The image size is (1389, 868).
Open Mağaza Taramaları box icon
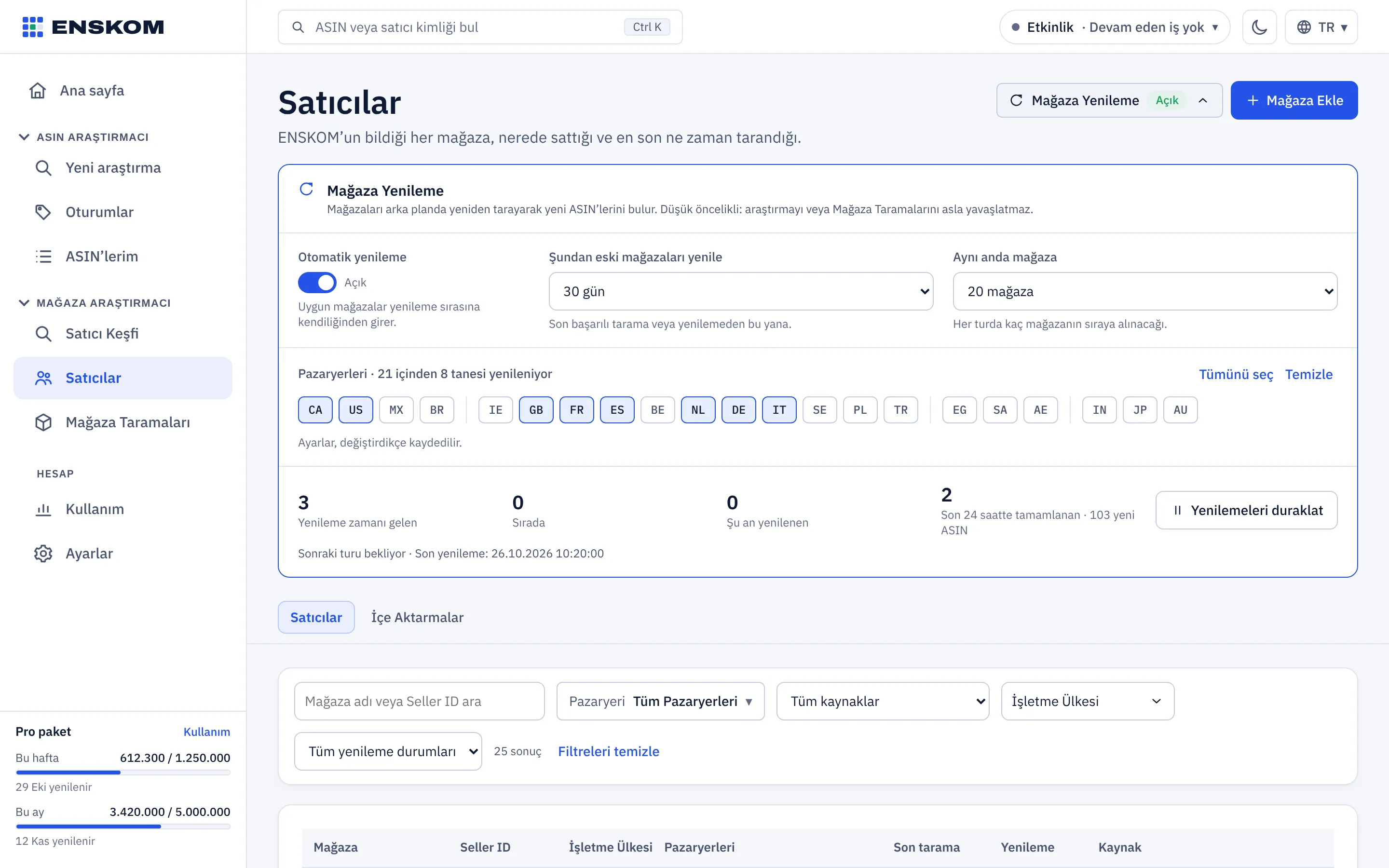(x=43, y=422)
